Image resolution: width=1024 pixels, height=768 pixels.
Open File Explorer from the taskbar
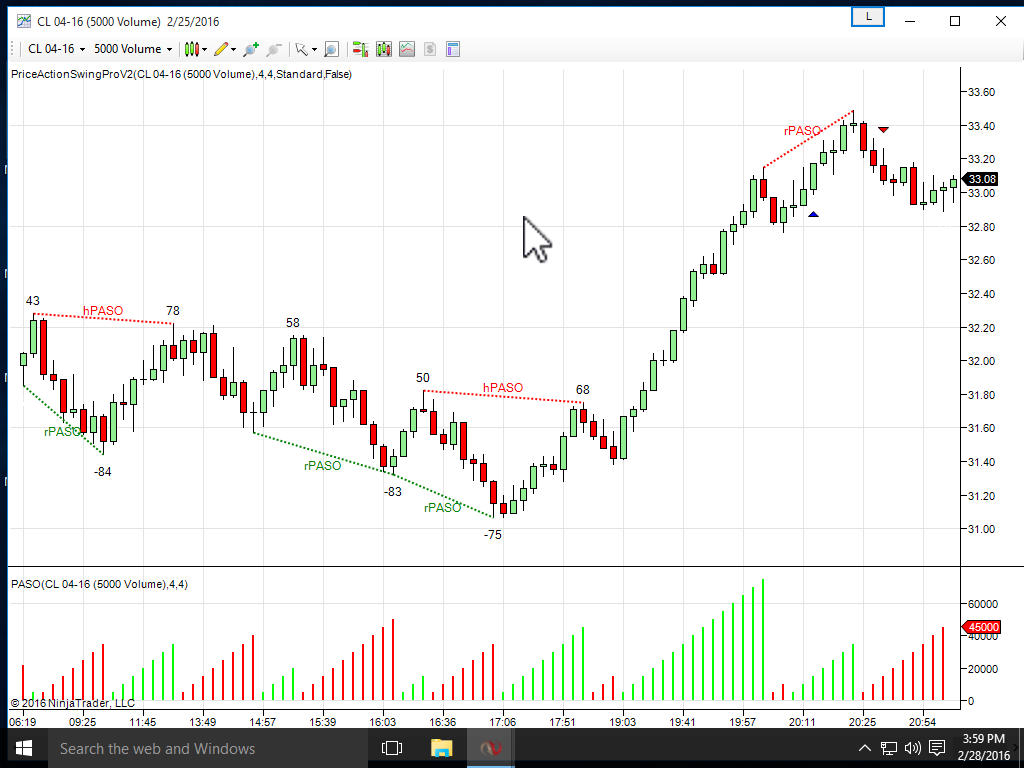click(441, 748)
